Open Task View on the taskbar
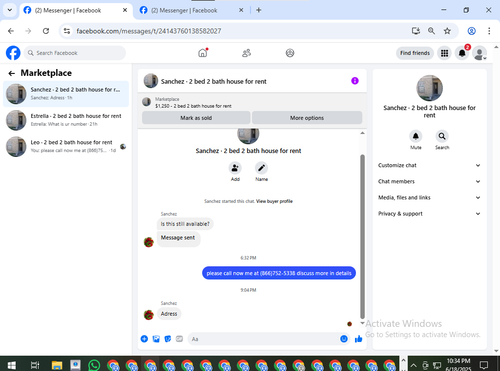This screenshot has width=500, height=371. [x=35, y=365]
